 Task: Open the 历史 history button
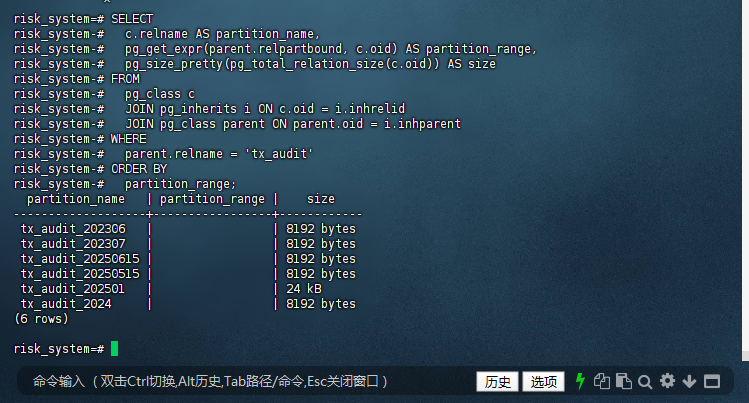pos(497,382)
